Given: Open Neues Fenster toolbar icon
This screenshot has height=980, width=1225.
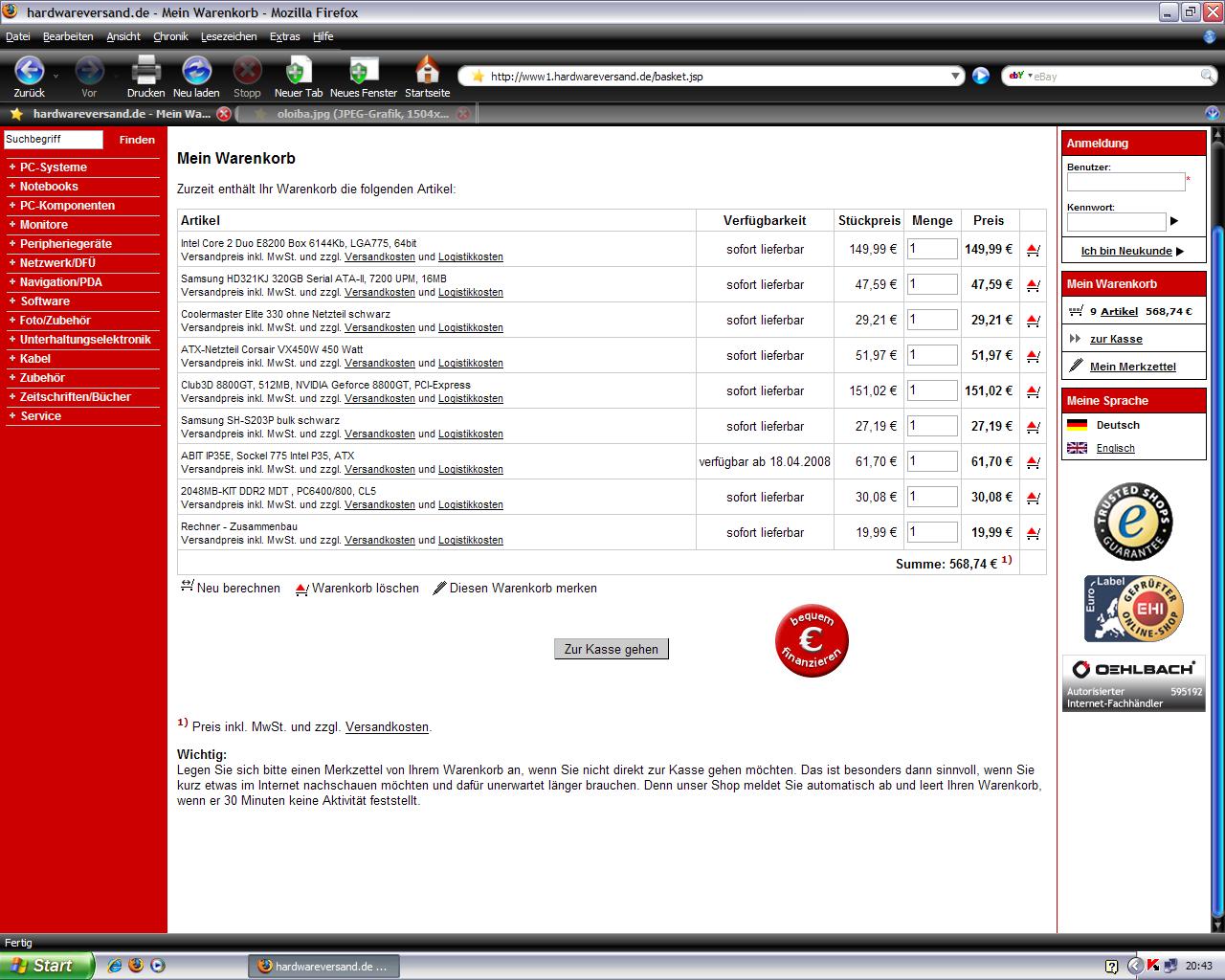Looking at the screenshot, I should click(x=363, y=70).
